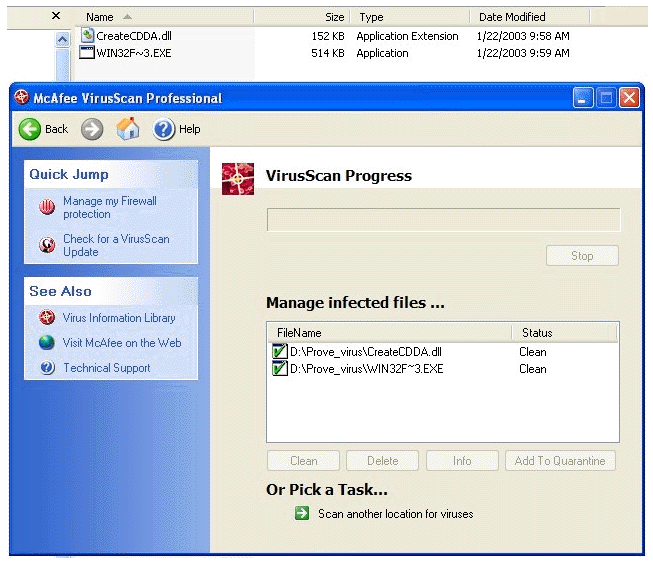The height and width of the screenshot is (563, 653).
Task: Click the Visit McAfee globe icon
Action: (47, 343)
